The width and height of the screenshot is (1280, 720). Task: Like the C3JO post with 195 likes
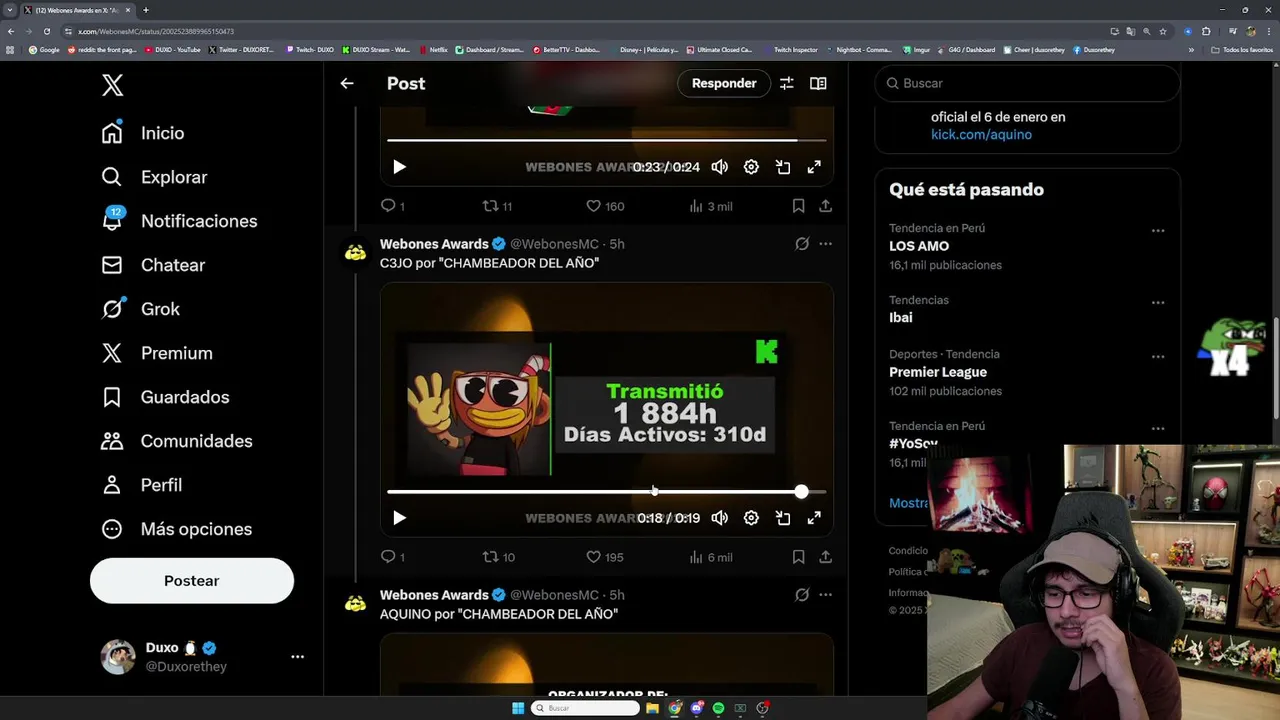(x=605, y=557)
